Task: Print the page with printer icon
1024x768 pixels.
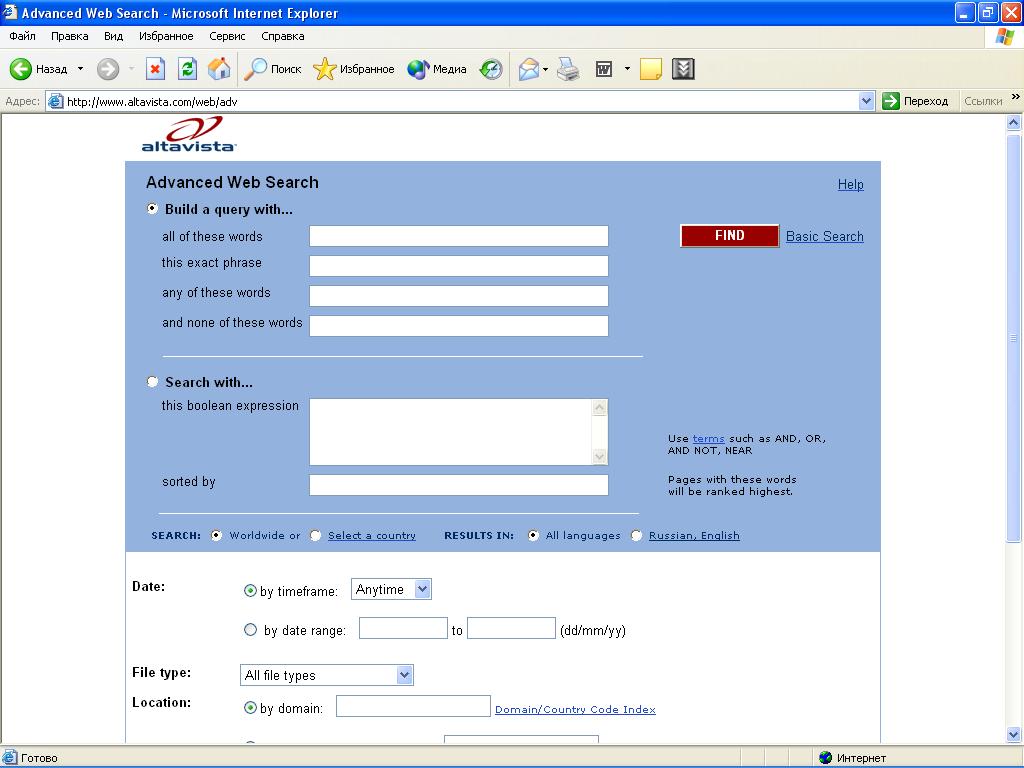Action: tap(568, 69)
